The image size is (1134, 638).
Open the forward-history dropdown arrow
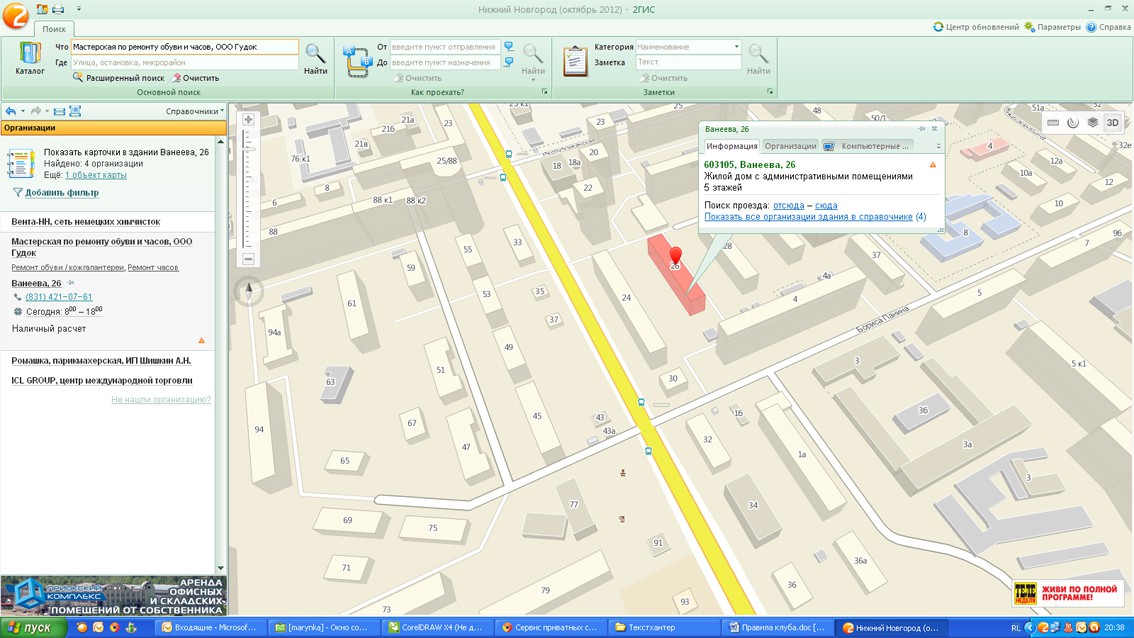click(47, 111)
